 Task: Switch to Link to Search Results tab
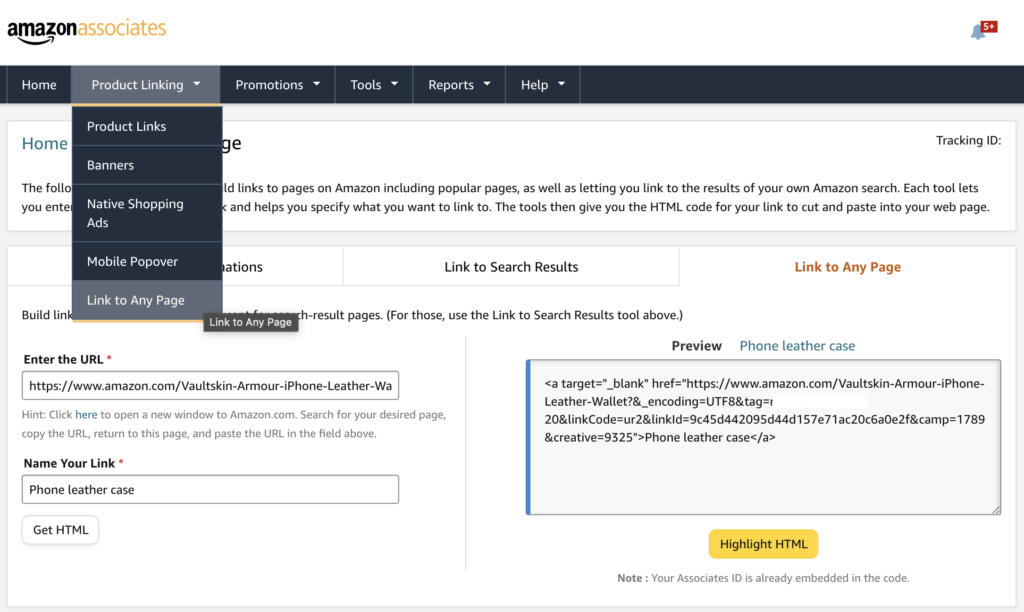511,266
